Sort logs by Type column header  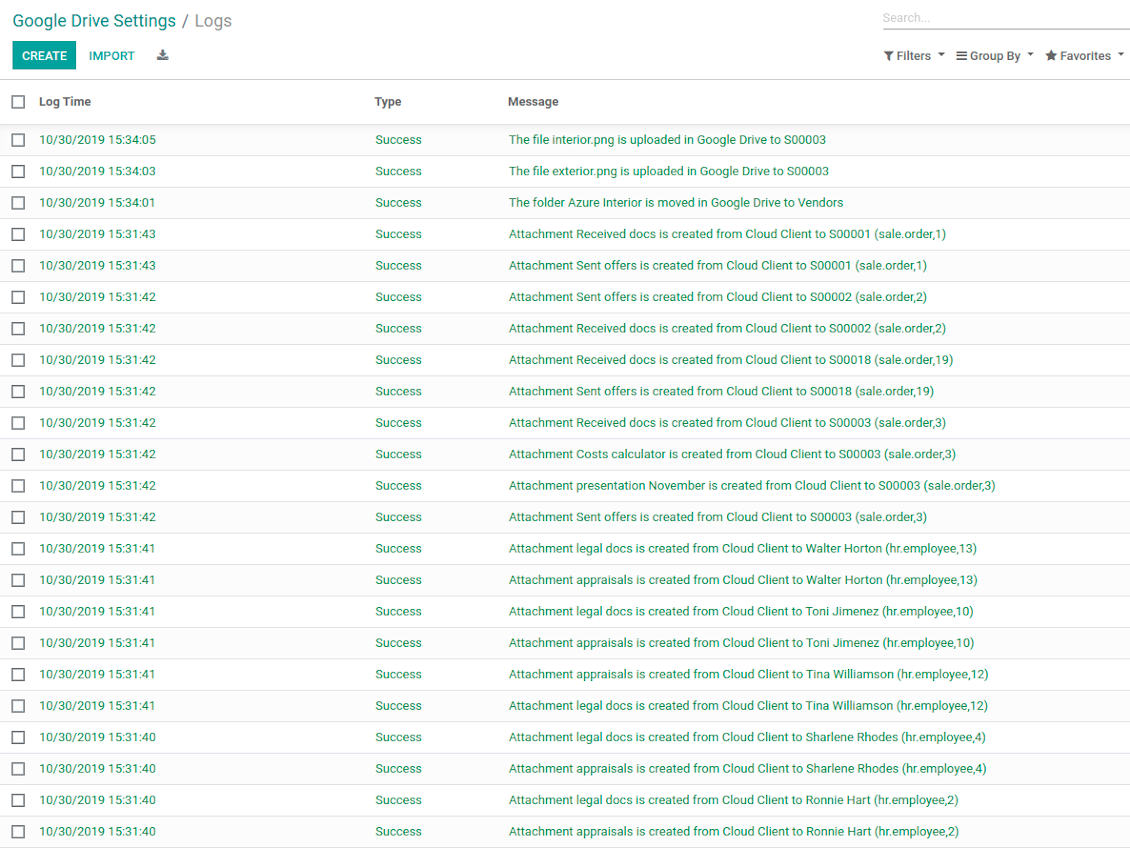click(388, 102)
